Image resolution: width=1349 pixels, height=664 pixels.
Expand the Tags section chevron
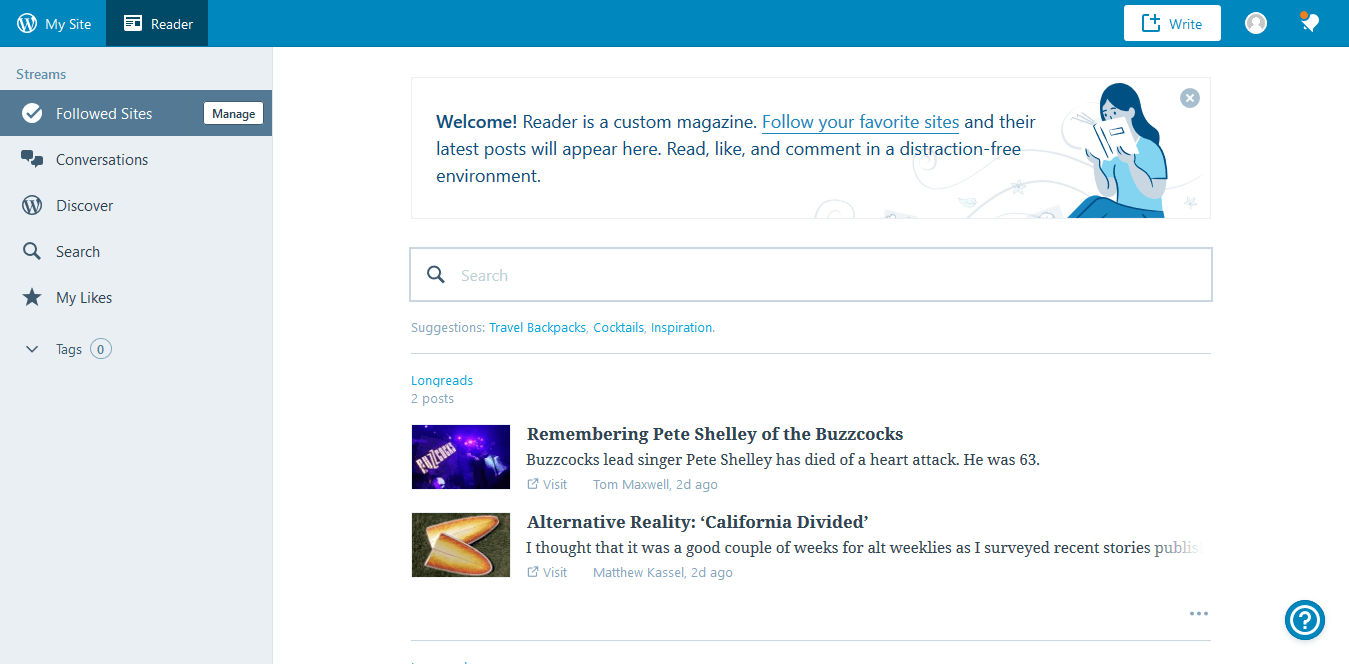coord(32,349)
